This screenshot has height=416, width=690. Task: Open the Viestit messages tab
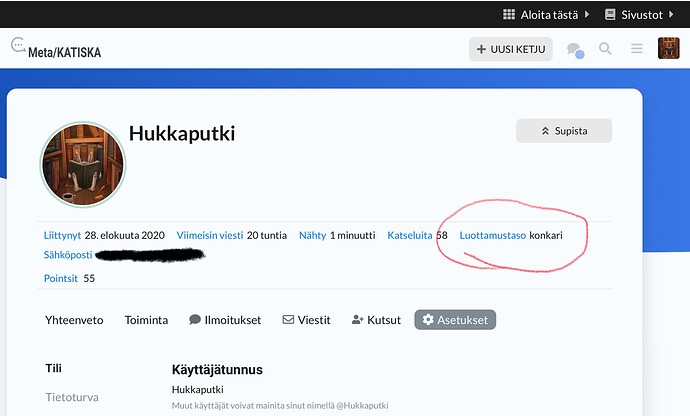click(x=307, y=320)
